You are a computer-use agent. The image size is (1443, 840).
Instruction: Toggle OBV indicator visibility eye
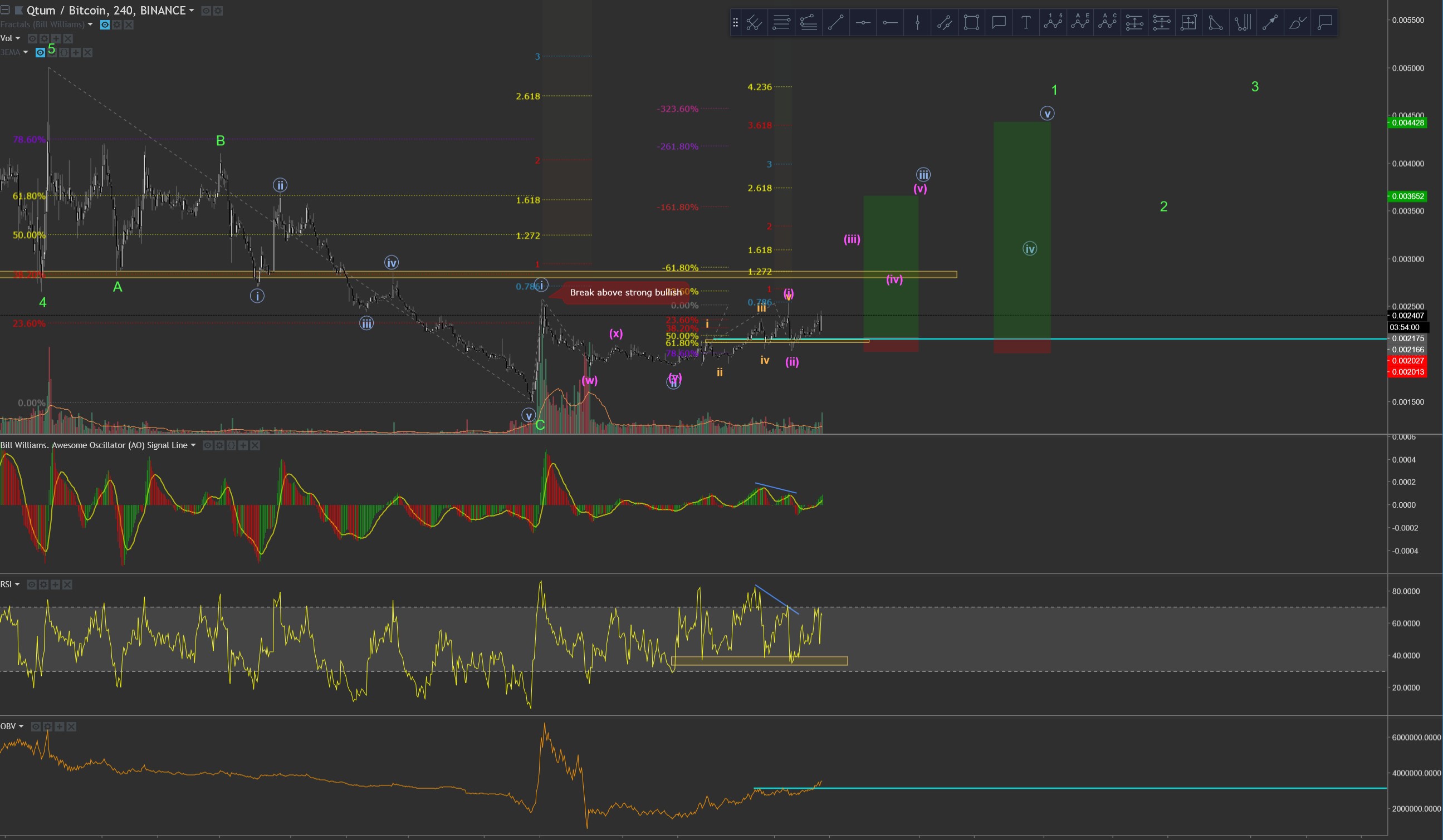click(36, 726)
